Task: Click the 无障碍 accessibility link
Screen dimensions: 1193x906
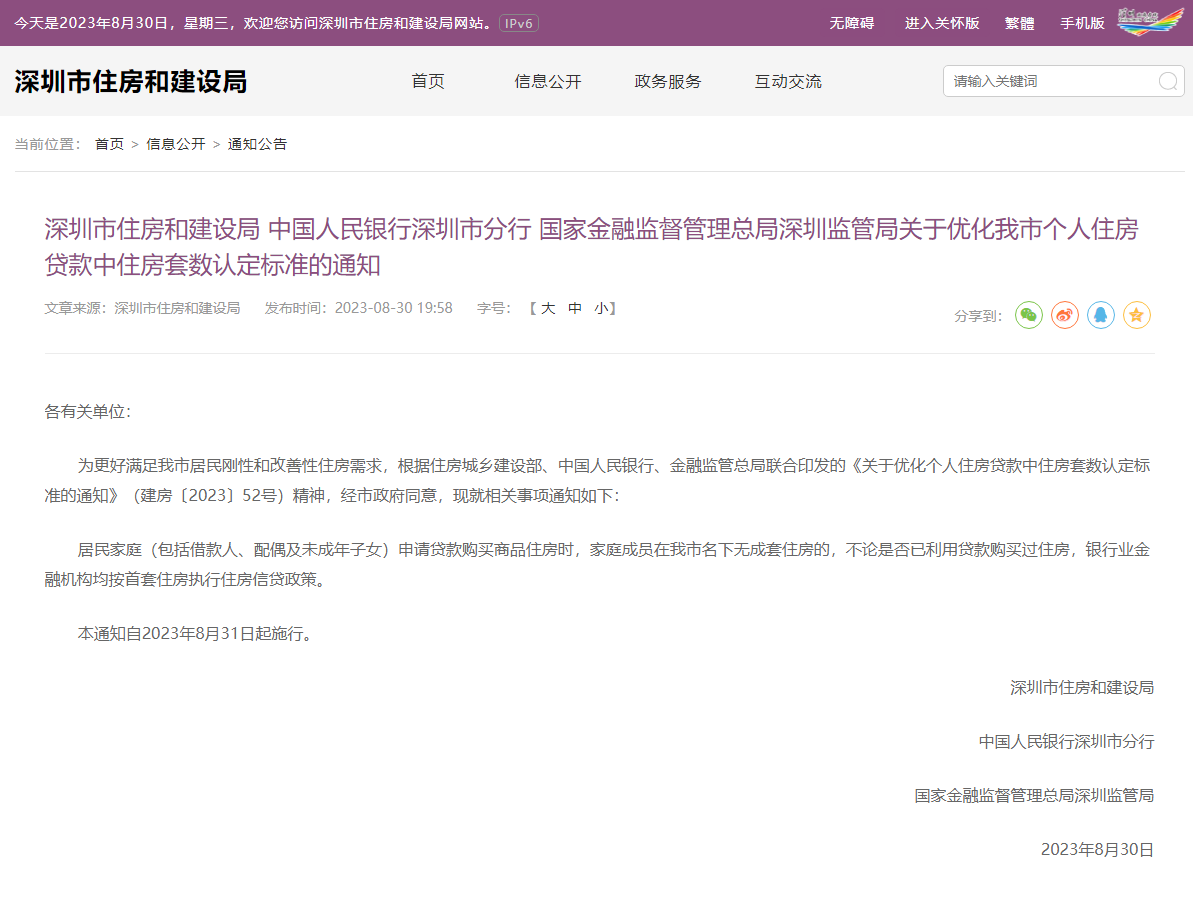Action: point(852,23)
